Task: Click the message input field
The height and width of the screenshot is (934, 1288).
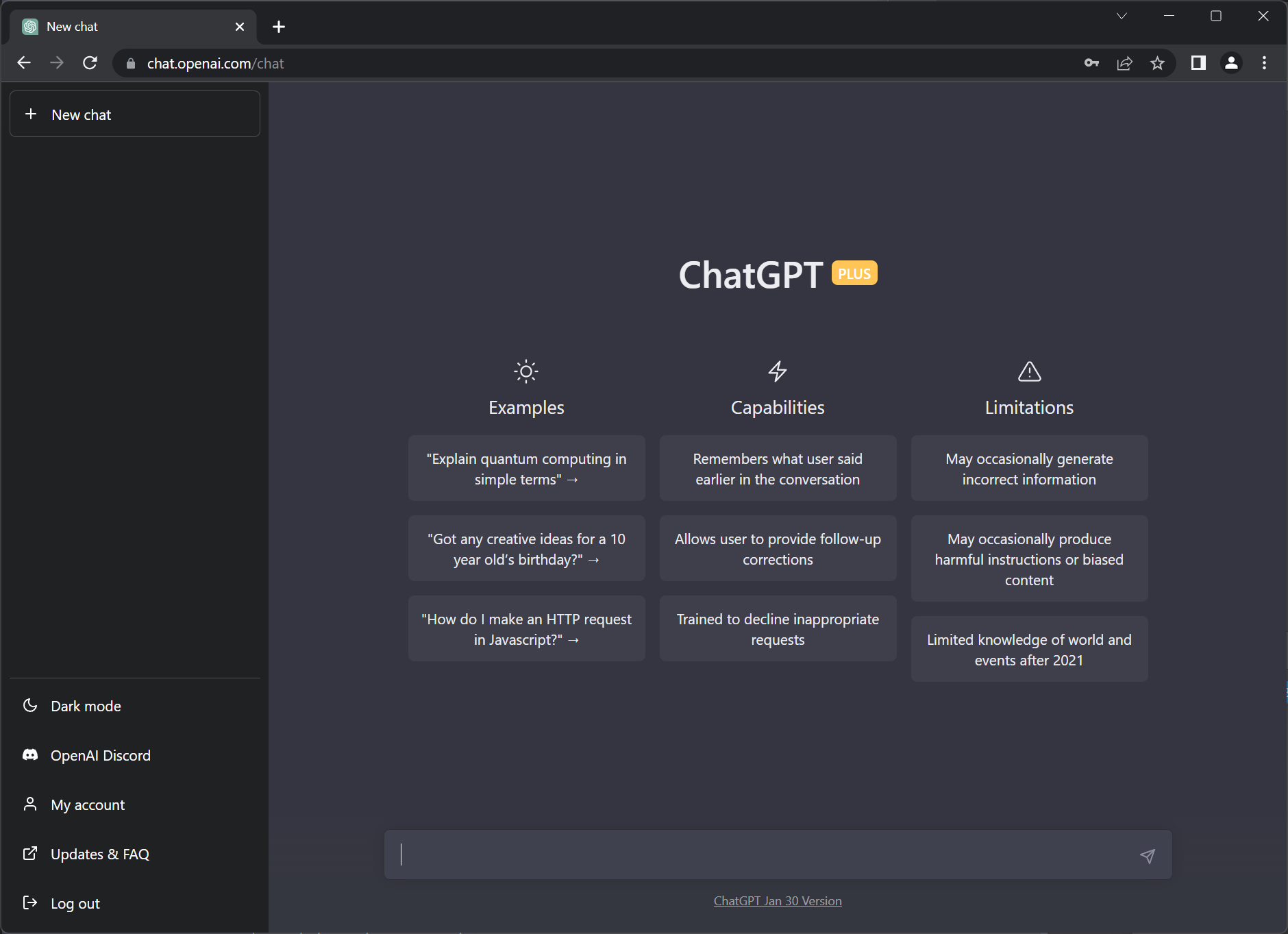Action: click(x=754, y=855)
